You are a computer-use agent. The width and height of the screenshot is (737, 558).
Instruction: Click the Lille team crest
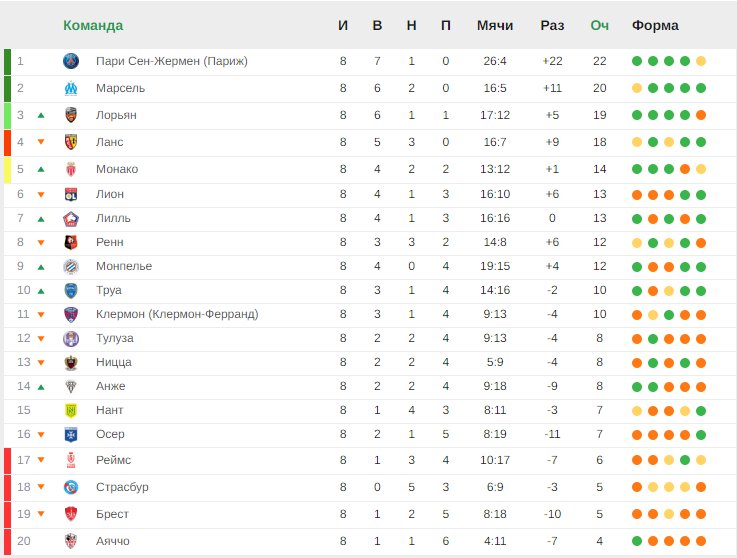[70, 218]
